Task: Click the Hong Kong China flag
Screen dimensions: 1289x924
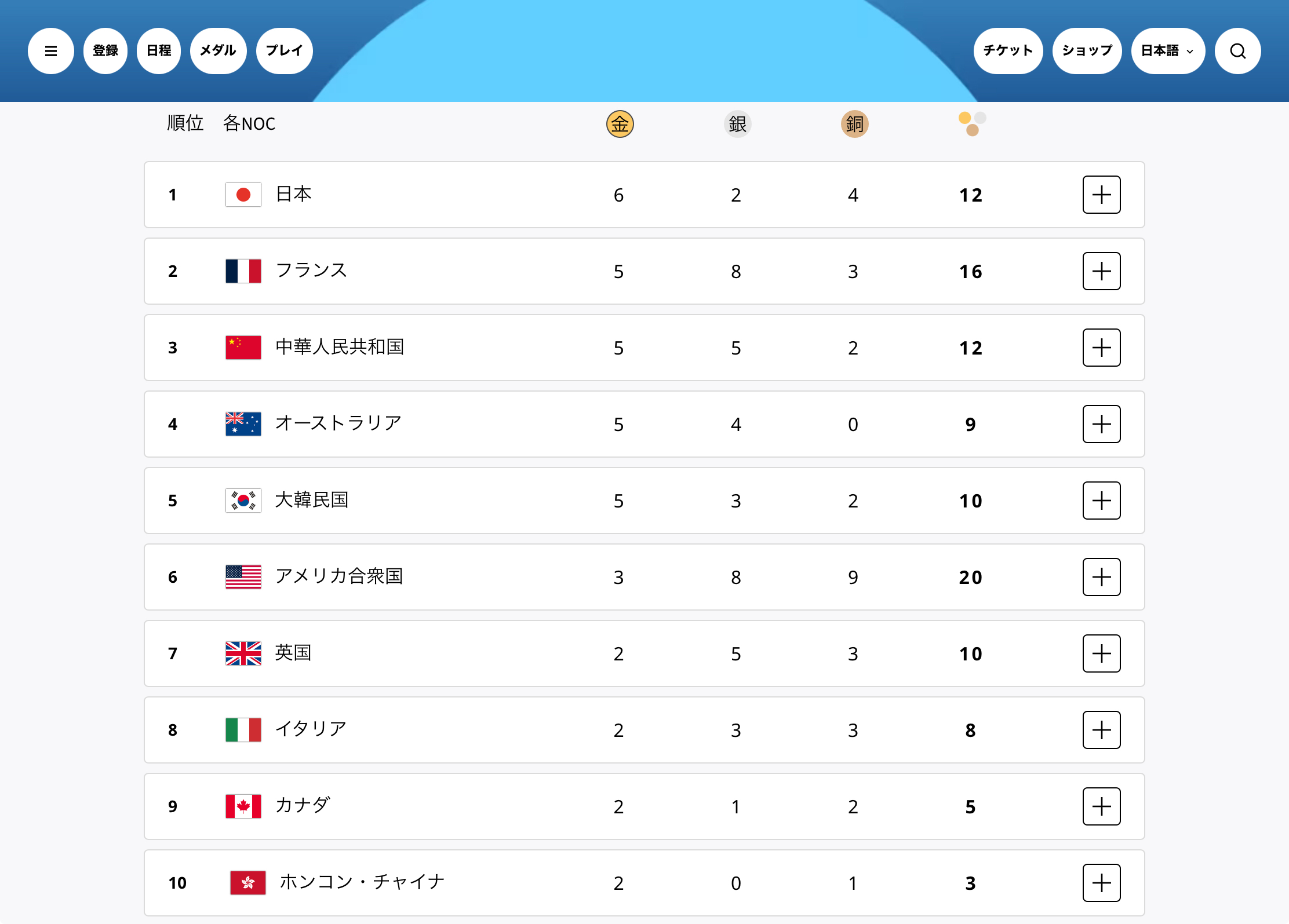Action: click(247, 883)
